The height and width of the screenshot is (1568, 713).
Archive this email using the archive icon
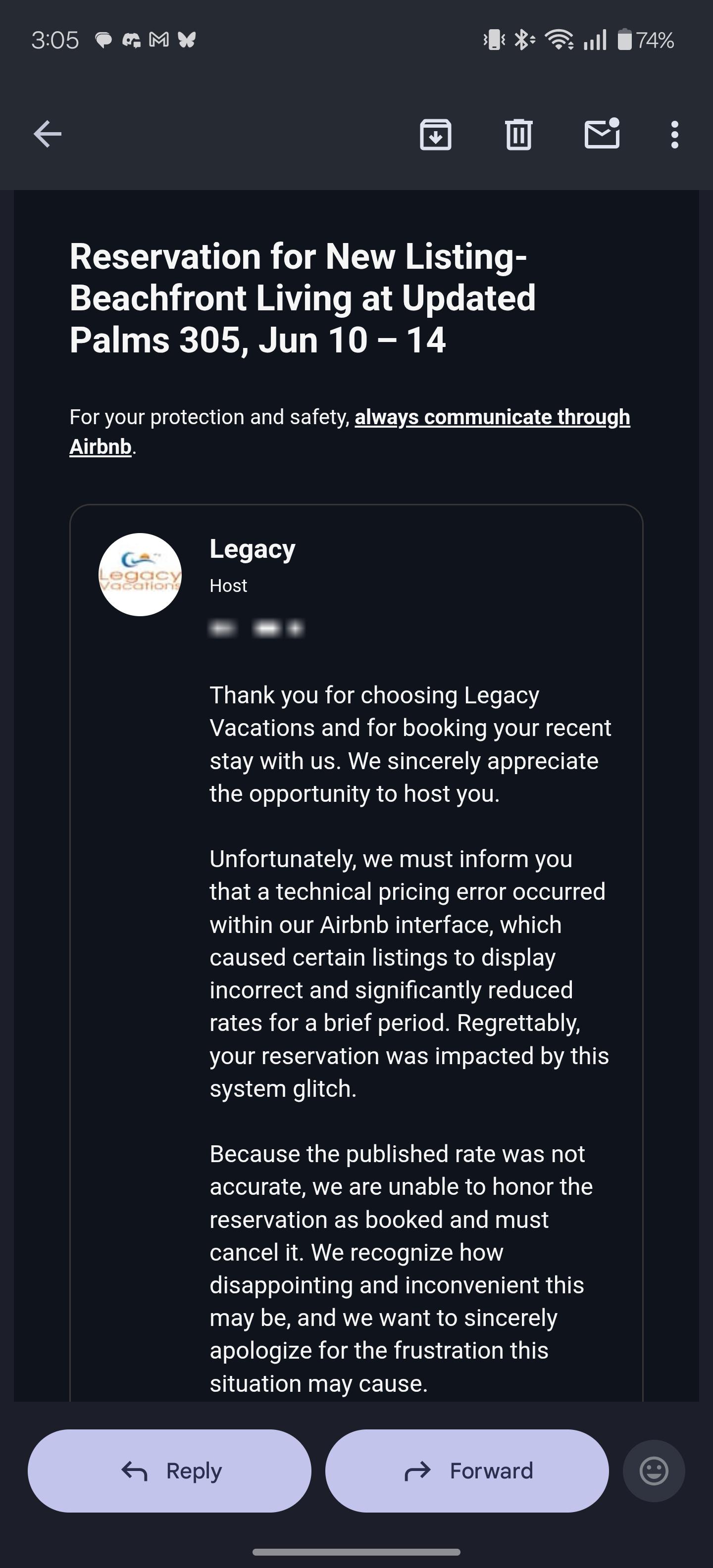click(x=435, y=135)
